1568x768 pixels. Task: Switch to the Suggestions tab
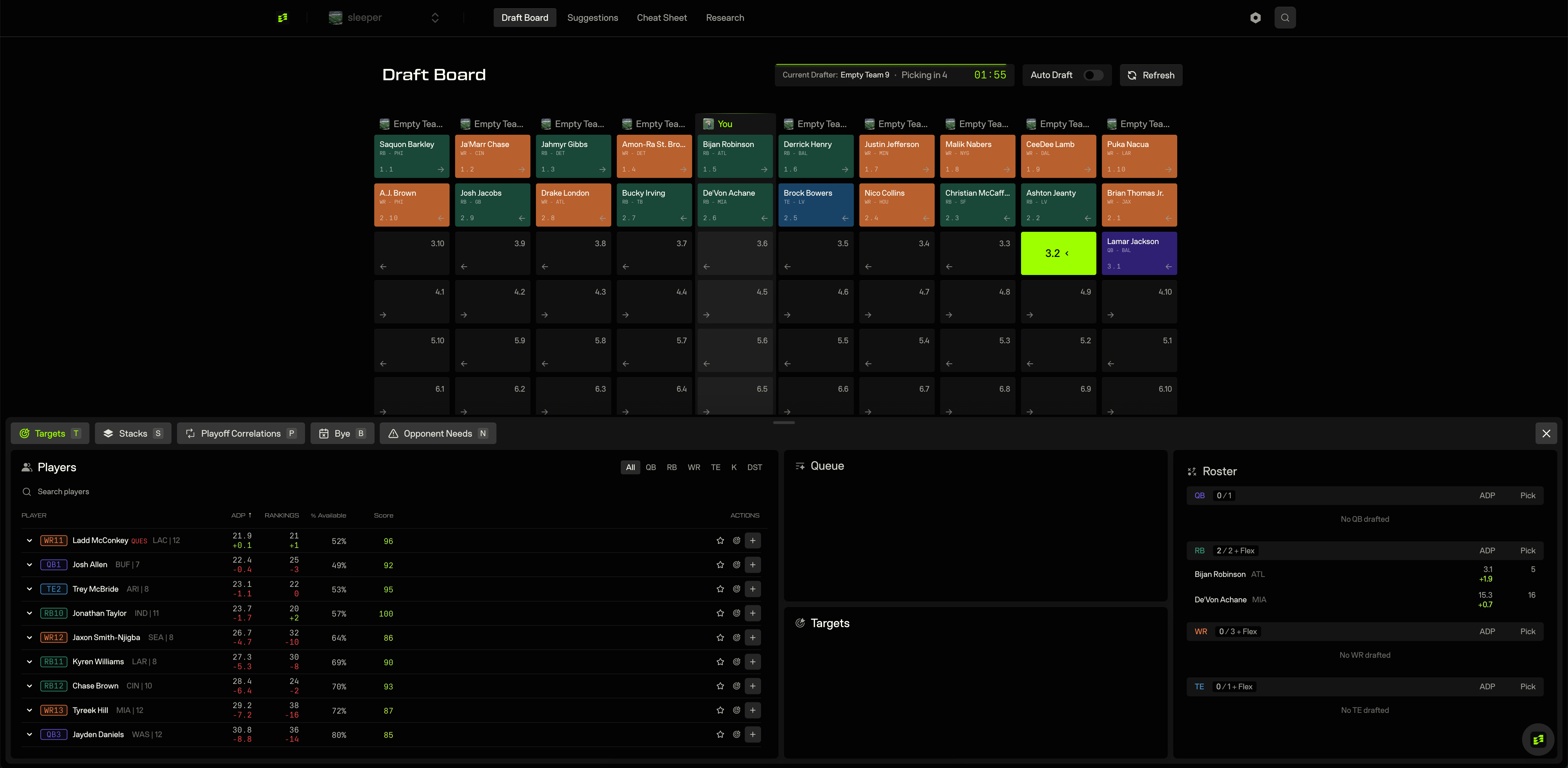pyautogui.click(x=592, y=18)
